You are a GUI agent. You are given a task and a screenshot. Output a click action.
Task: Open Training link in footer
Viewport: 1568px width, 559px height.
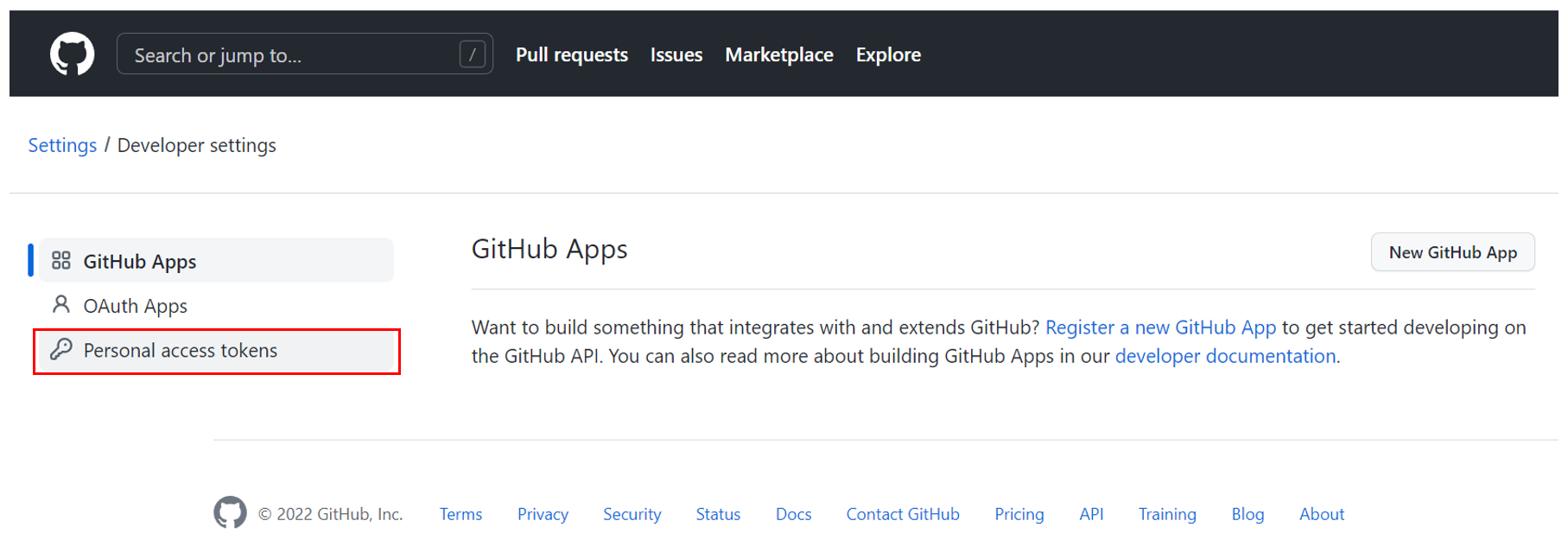[1167, 514]
